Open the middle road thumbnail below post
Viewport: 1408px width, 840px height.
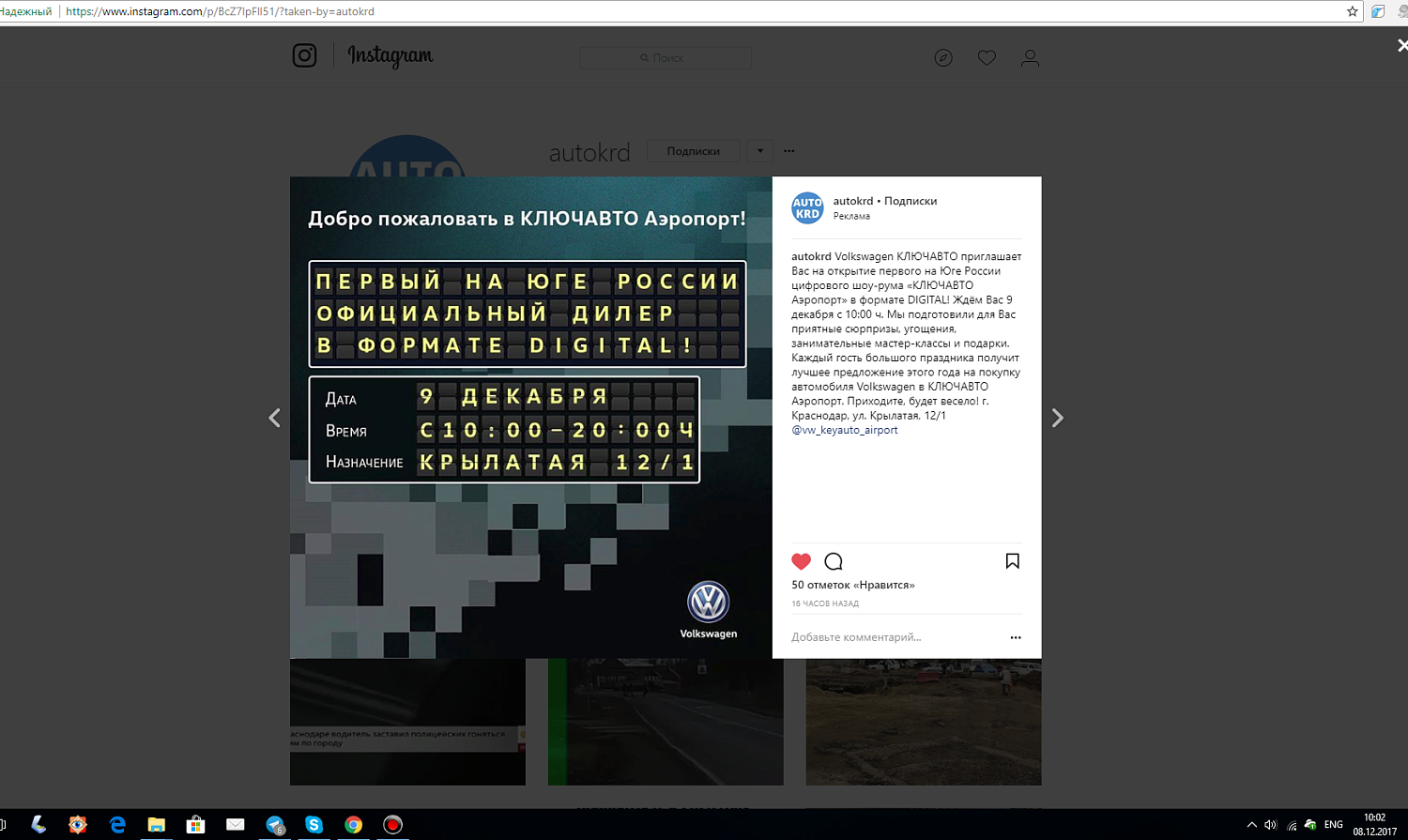[x=666, y=722]
